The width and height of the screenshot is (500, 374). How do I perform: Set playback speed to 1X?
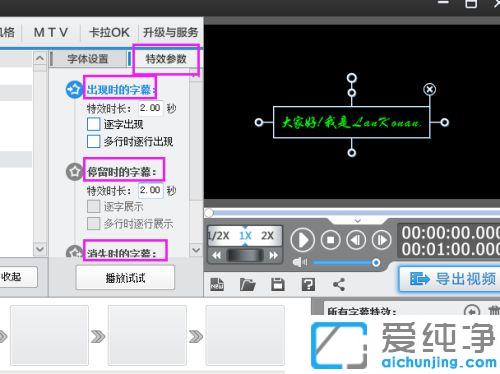pos(245,236)
